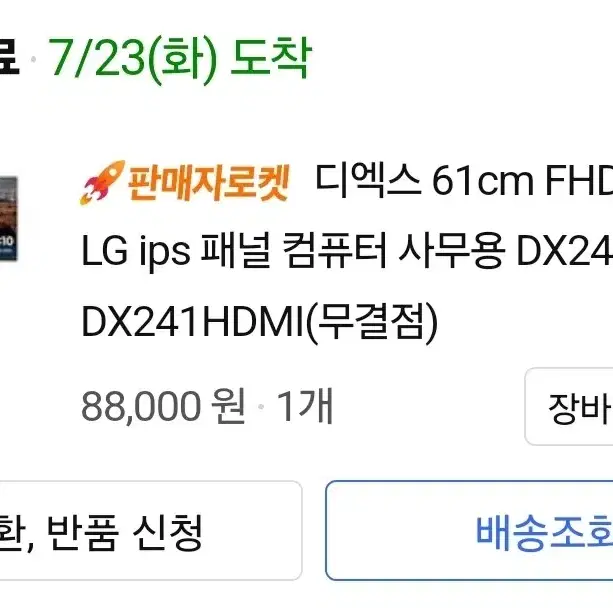Click the green 7/23(화) arrival date
The height and width of the screenshot is (613, 613).
pos(133,61)
